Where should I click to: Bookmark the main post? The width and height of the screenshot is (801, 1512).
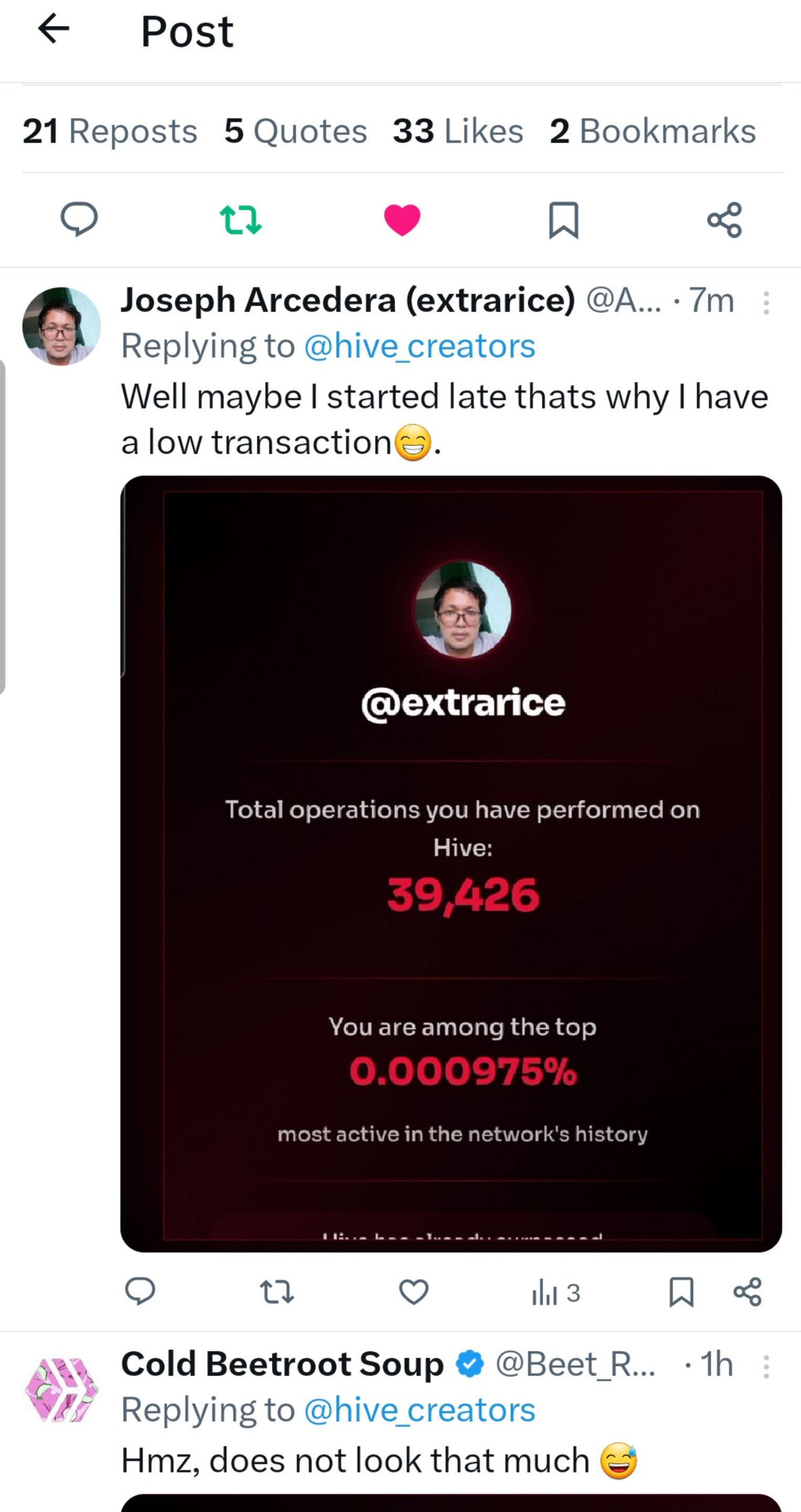point(563,220)
